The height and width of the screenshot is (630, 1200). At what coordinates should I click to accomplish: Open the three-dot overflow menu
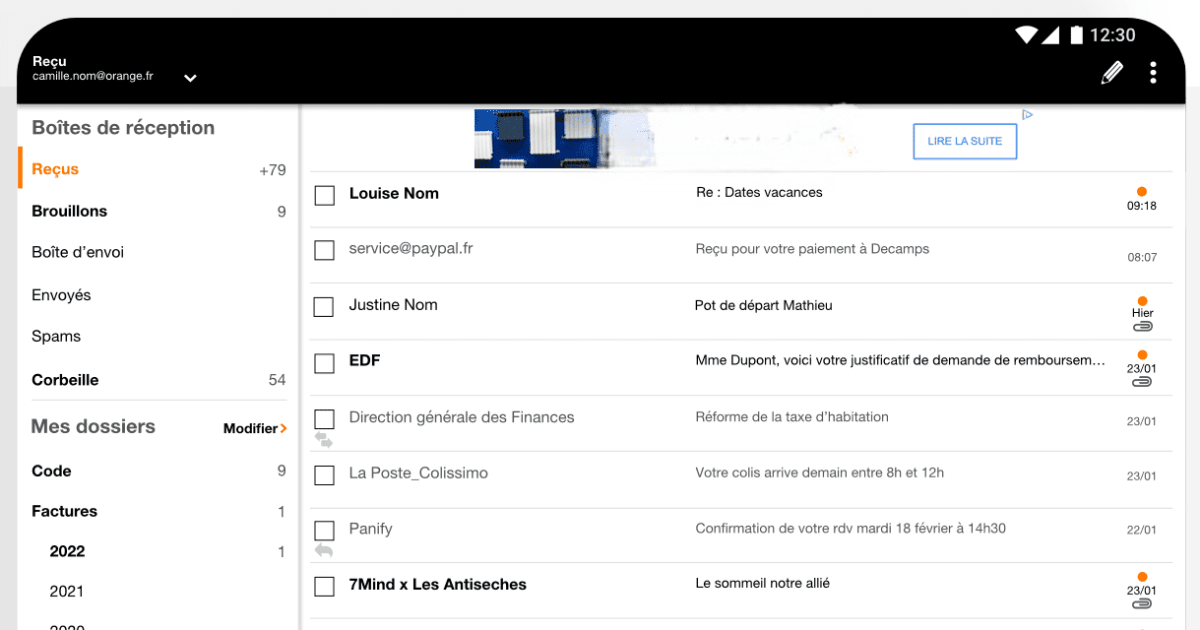tap(1153, 72)
